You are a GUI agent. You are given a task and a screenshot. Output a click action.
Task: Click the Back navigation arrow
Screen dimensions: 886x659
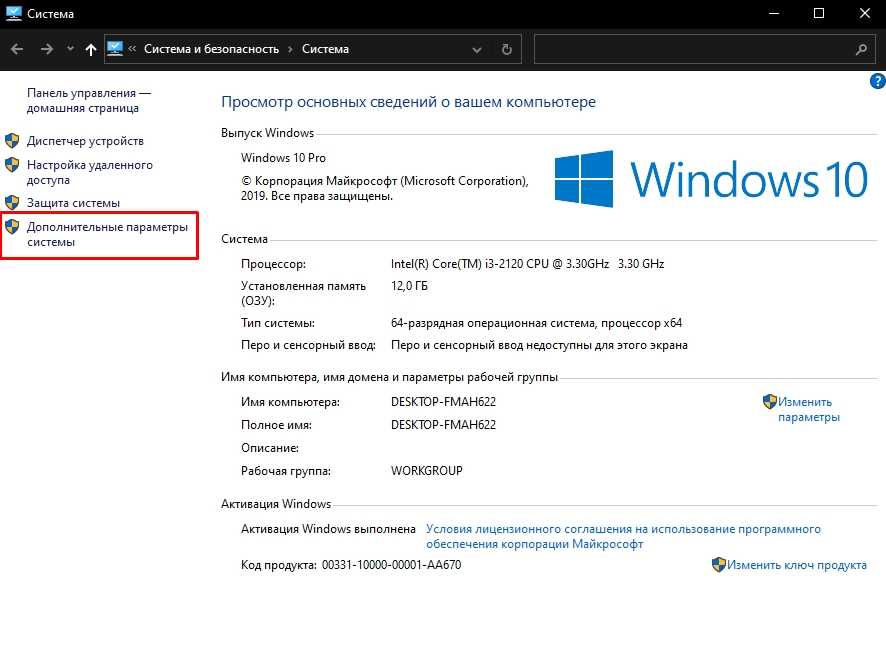point(17,49)
